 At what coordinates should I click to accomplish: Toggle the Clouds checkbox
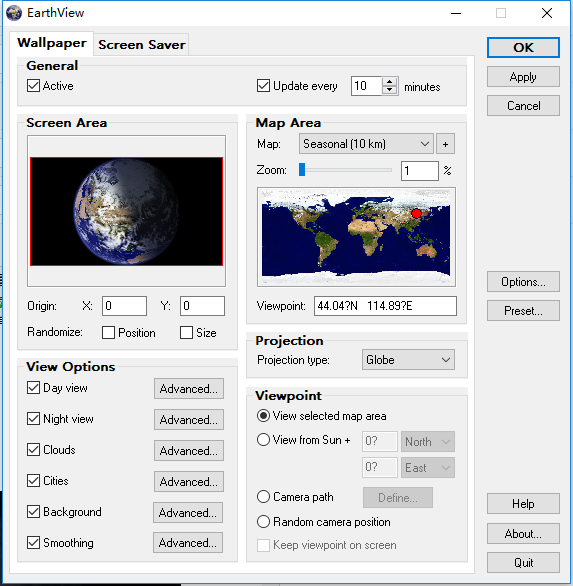(33, 450)
